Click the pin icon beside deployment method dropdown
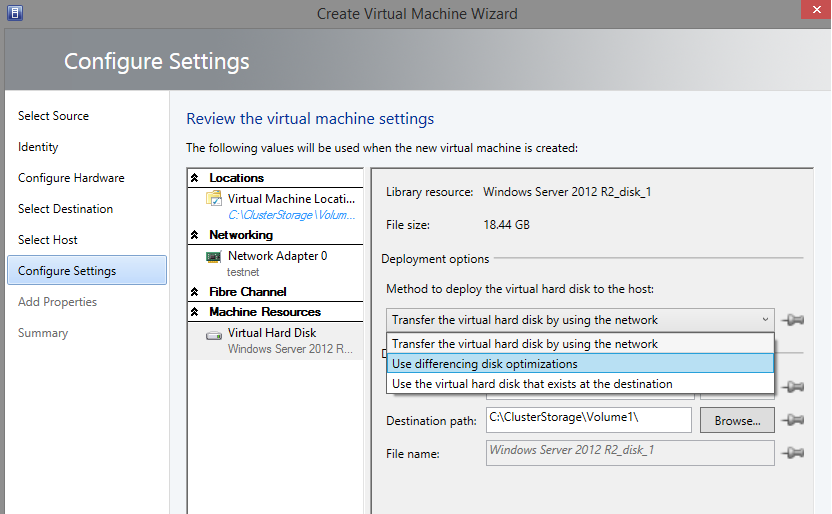The image size is (832, 514). [795, 320]
